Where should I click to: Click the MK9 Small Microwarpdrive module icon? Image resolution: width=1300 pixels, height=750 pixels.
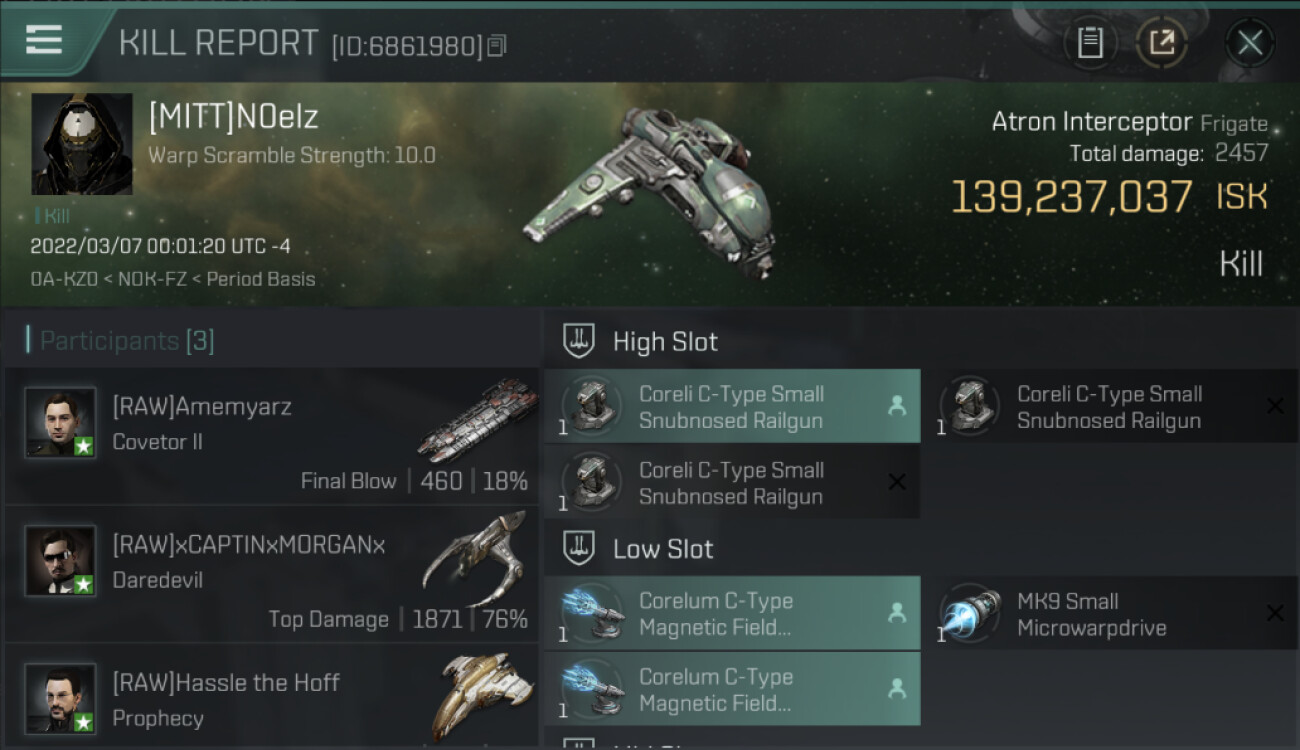[x=970, y=614]
